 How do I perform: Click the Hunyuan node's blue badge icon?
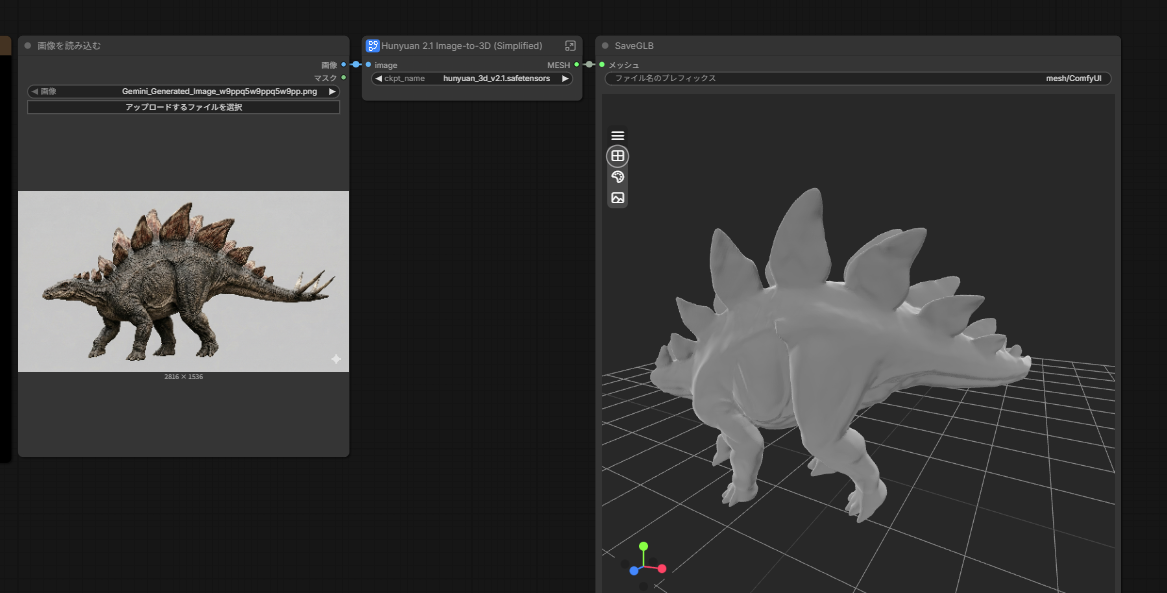[x=373, y=46]
